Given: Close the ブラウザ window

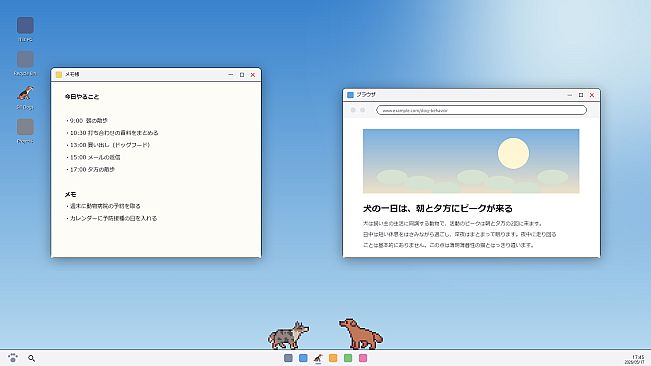Looking at the screenshot, I should click(592, 95).
